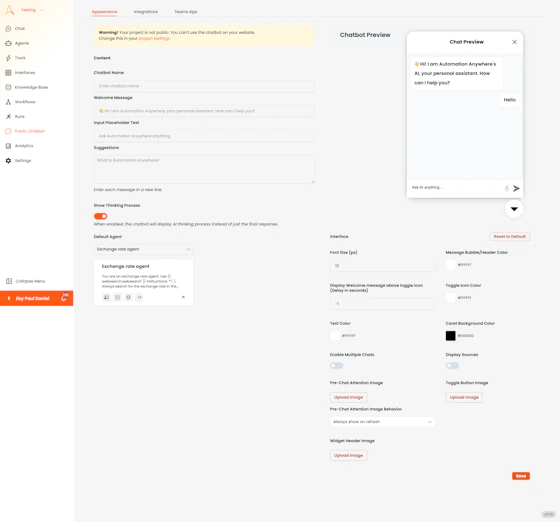The width and height of the screenshot is (560, 522).
Task: Click the Input Placeholder Text field
Action: (x=204, y=136)
